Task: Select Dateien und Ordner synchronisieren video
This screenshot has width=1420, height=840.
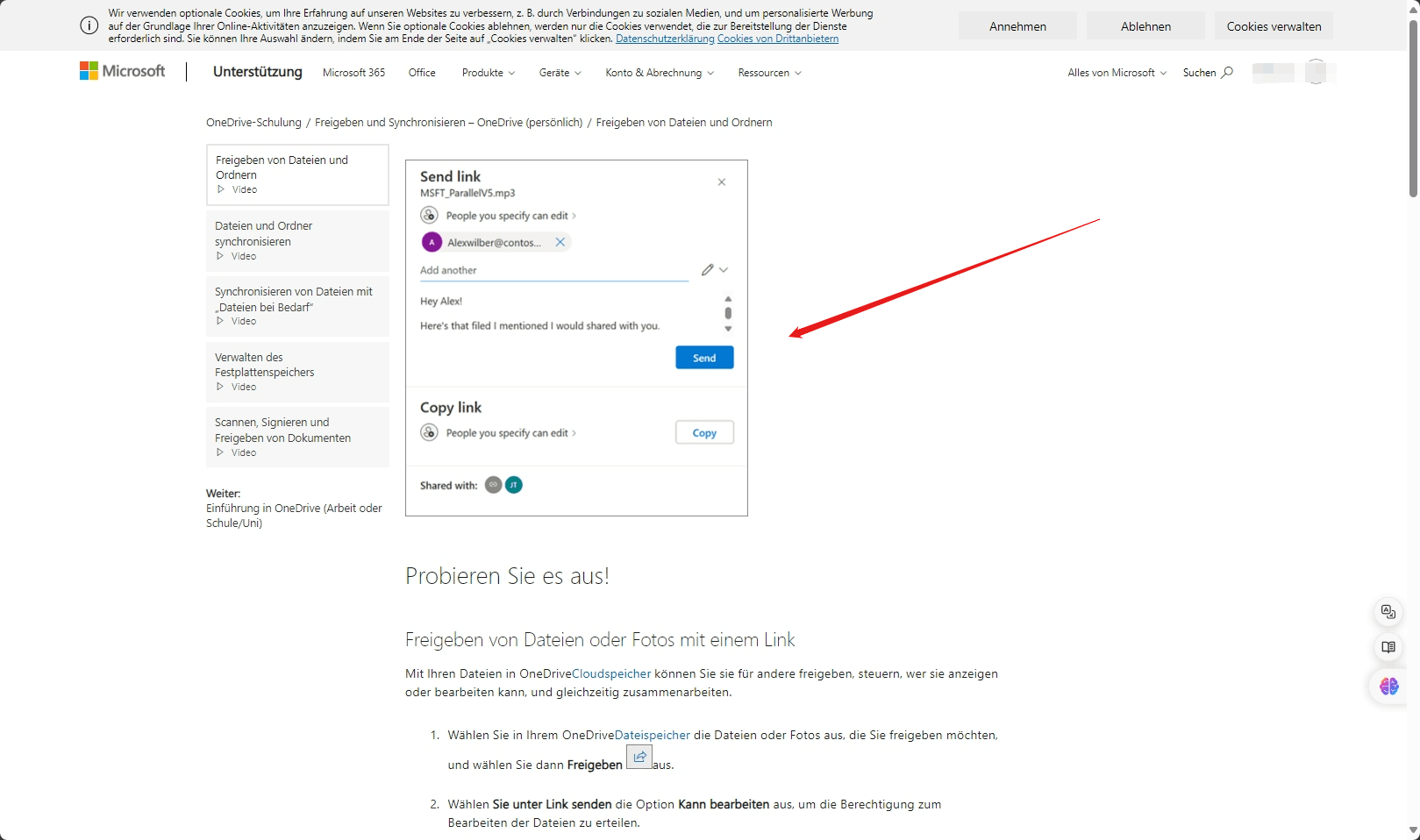Action: 297,241
